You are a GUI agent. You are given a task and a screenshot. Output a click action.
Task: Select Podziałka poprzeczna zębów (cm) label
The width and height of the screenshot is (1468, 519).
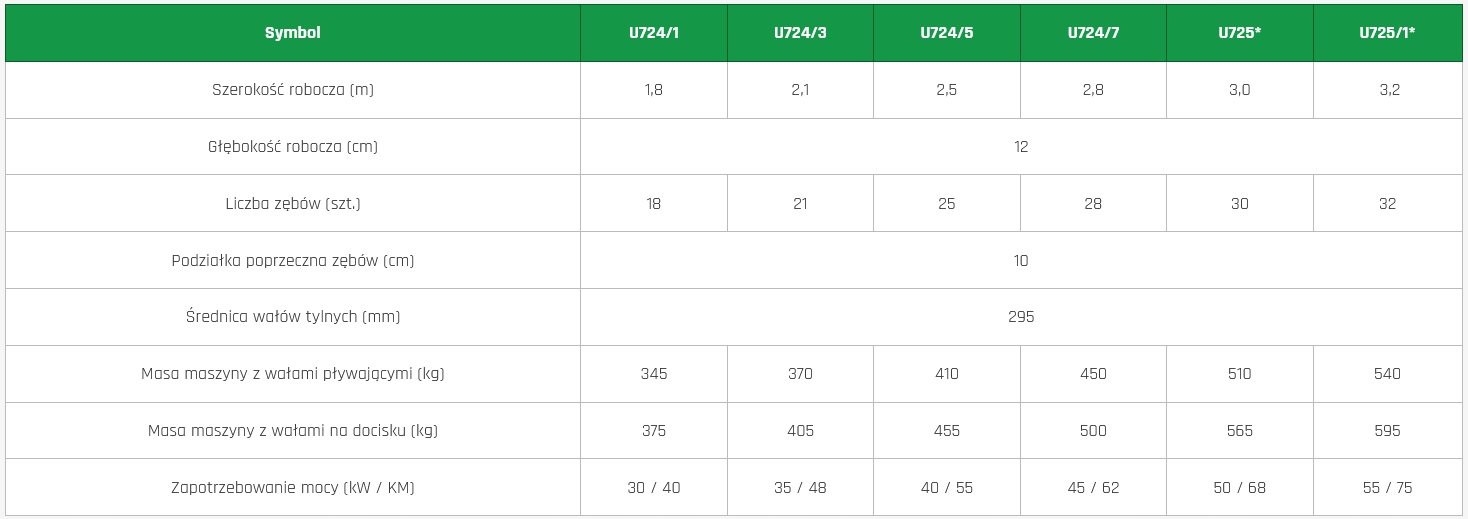point(292,261)
